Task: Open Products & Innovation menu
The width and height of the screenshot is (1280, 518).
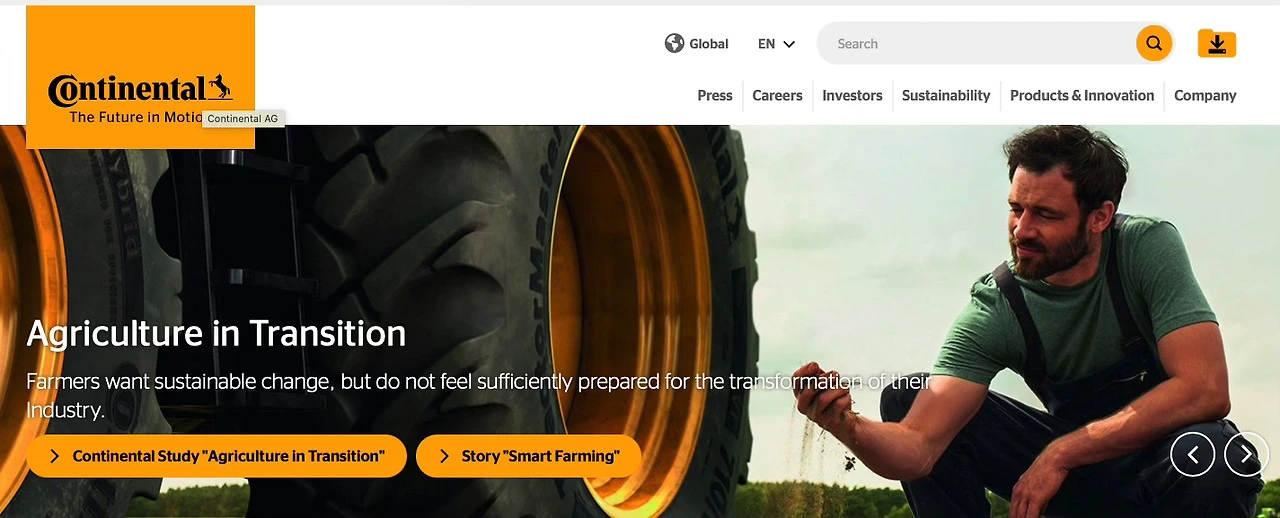Action: tap(1082, 96)
